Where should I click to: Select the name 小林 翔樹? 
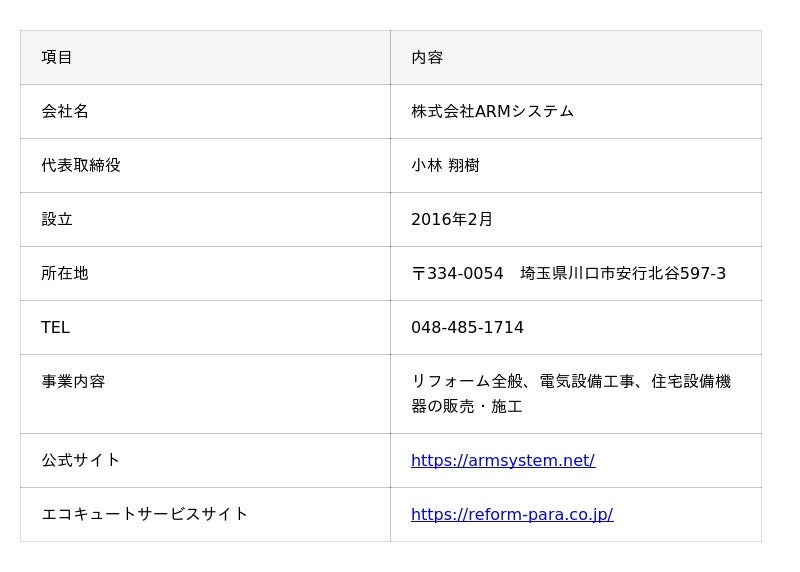point(445,165)
